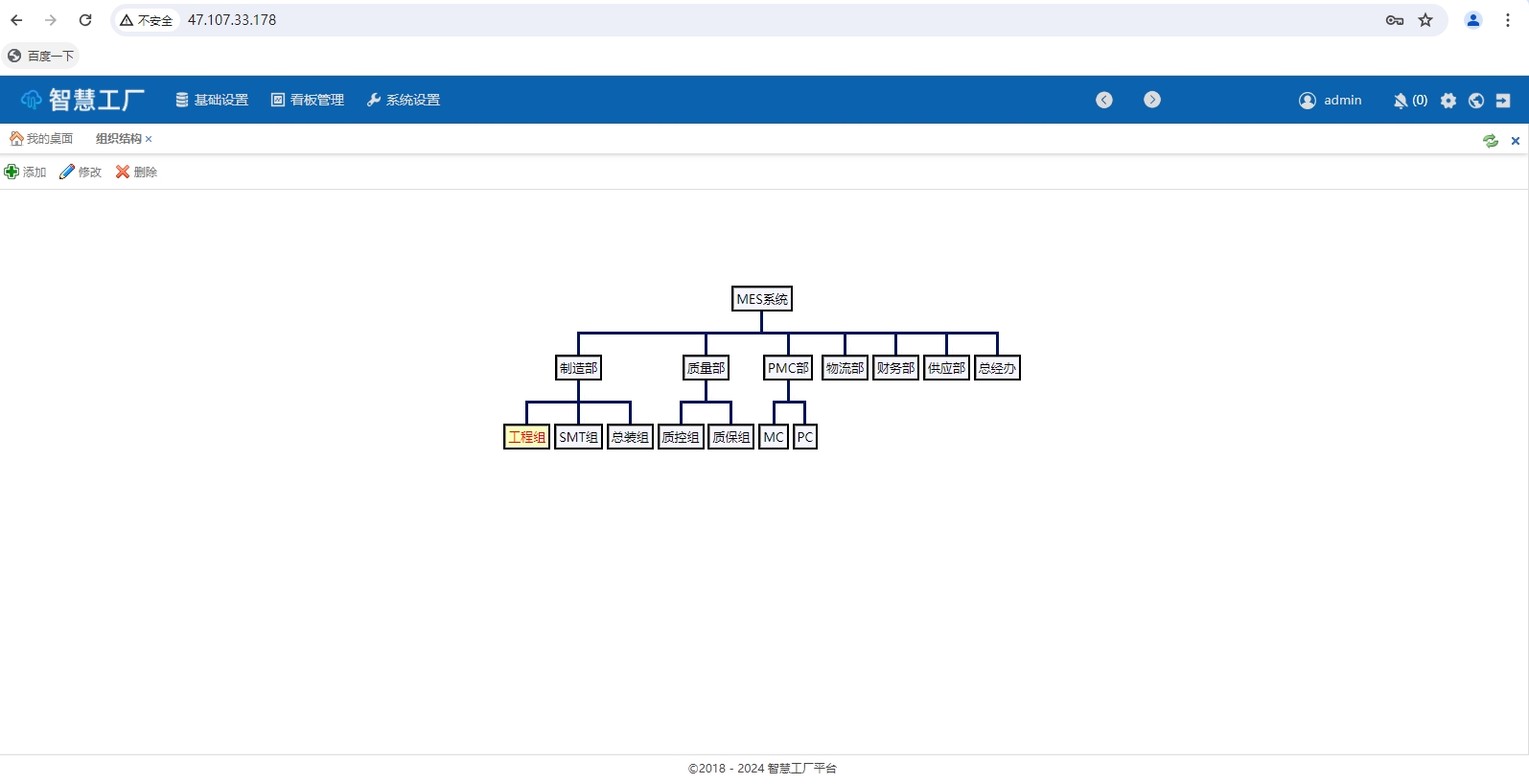Open the 看板管理 menu
This screenshot has width=1529, height=784.
click(308, 100)
